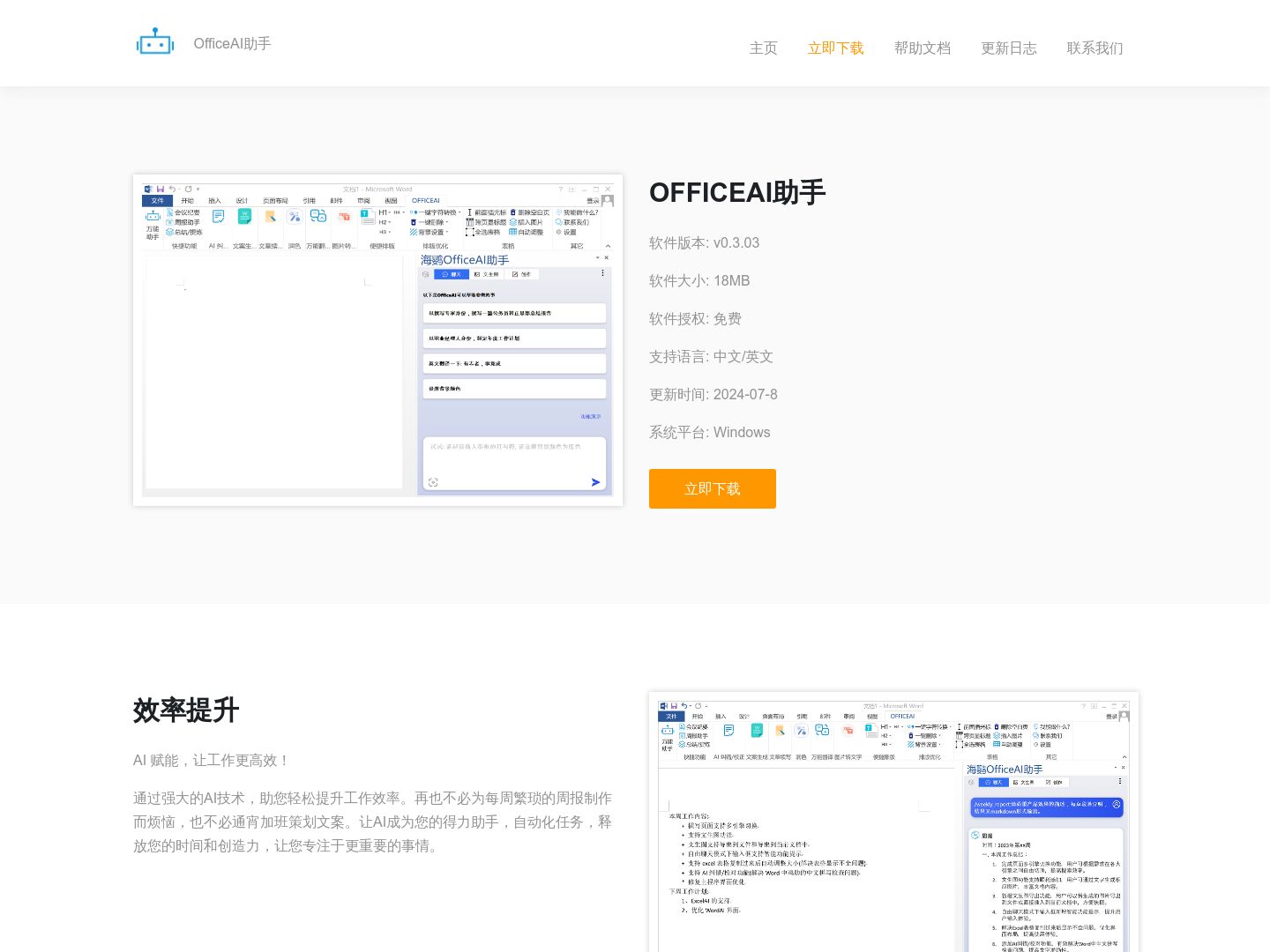Viewport: 1270px width, 952px height.
Task: Click the 效率提升 section heading
Action: 186,710
